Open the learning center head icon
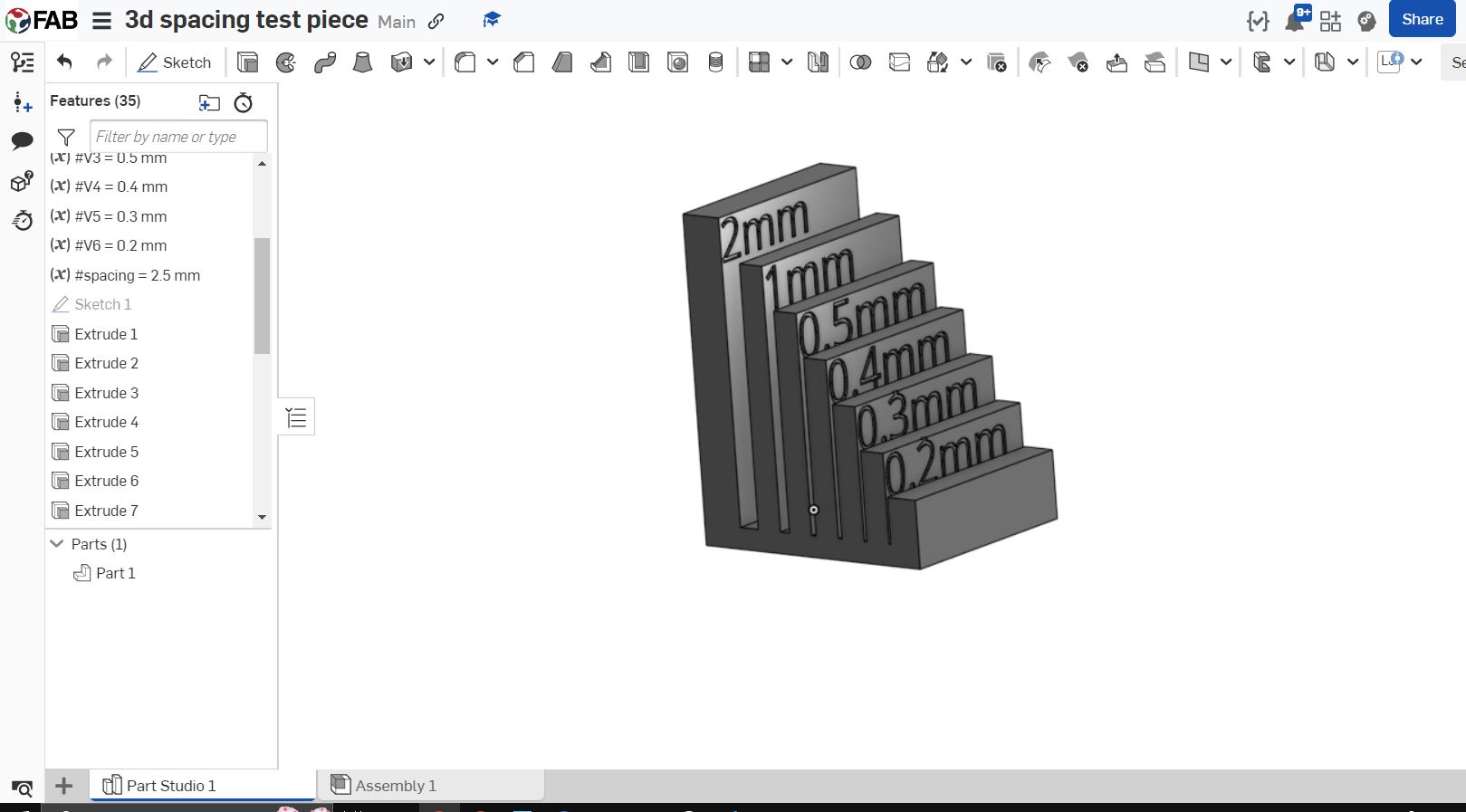Image resolution: width=1466 pixels, height=812 pixels. (x=1366, y=21)
